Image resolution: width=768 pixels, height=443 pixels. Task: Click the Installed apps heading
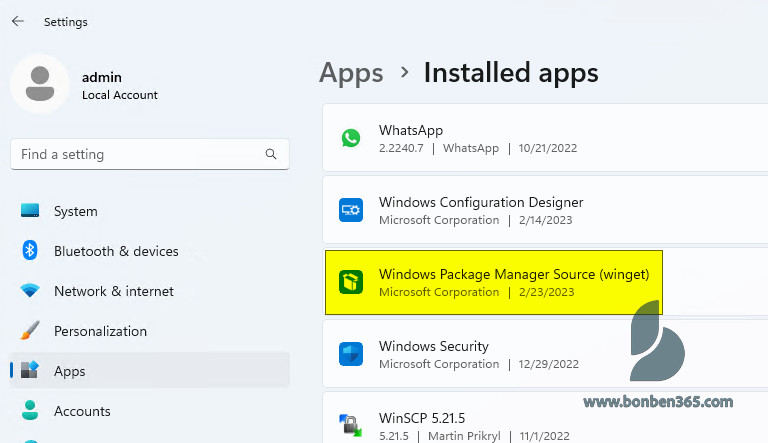coord(511,73)
